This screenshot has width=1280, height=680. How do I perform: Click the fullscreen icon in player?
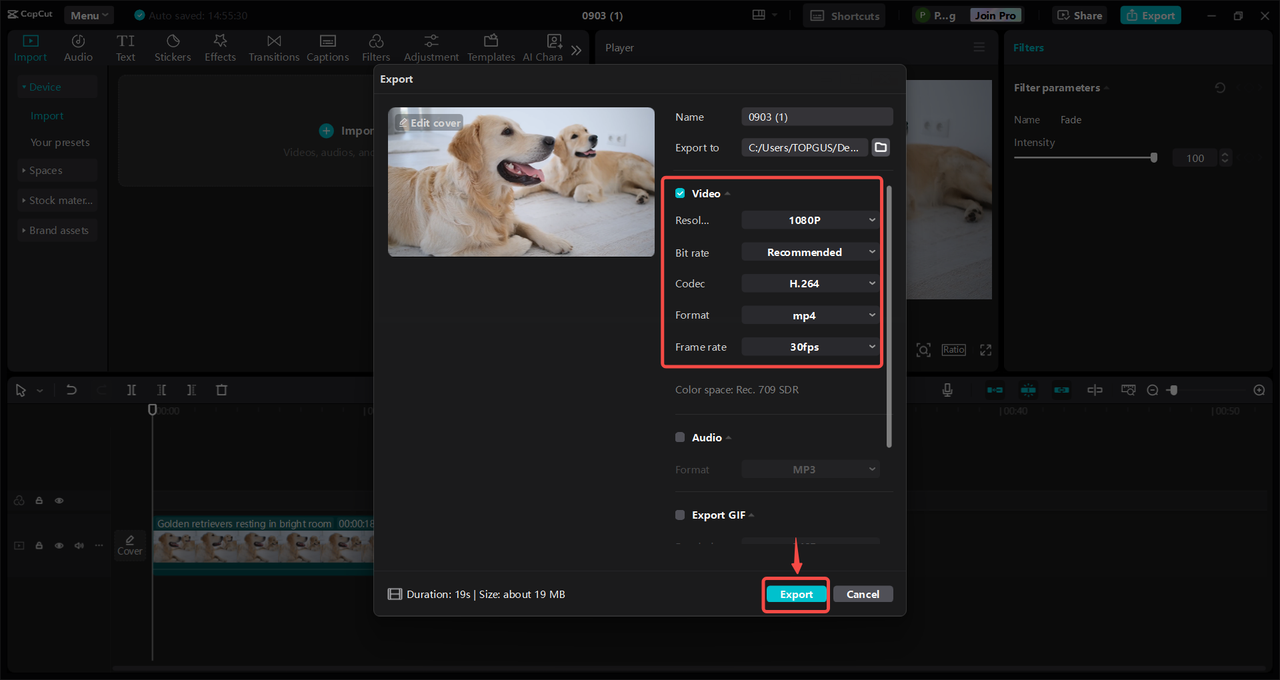985,350
